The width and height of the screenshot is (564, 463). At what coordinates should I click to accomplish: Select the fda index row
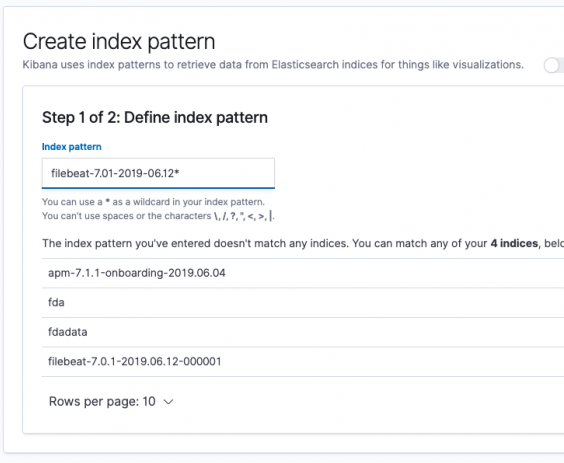[x=303, y=303]
